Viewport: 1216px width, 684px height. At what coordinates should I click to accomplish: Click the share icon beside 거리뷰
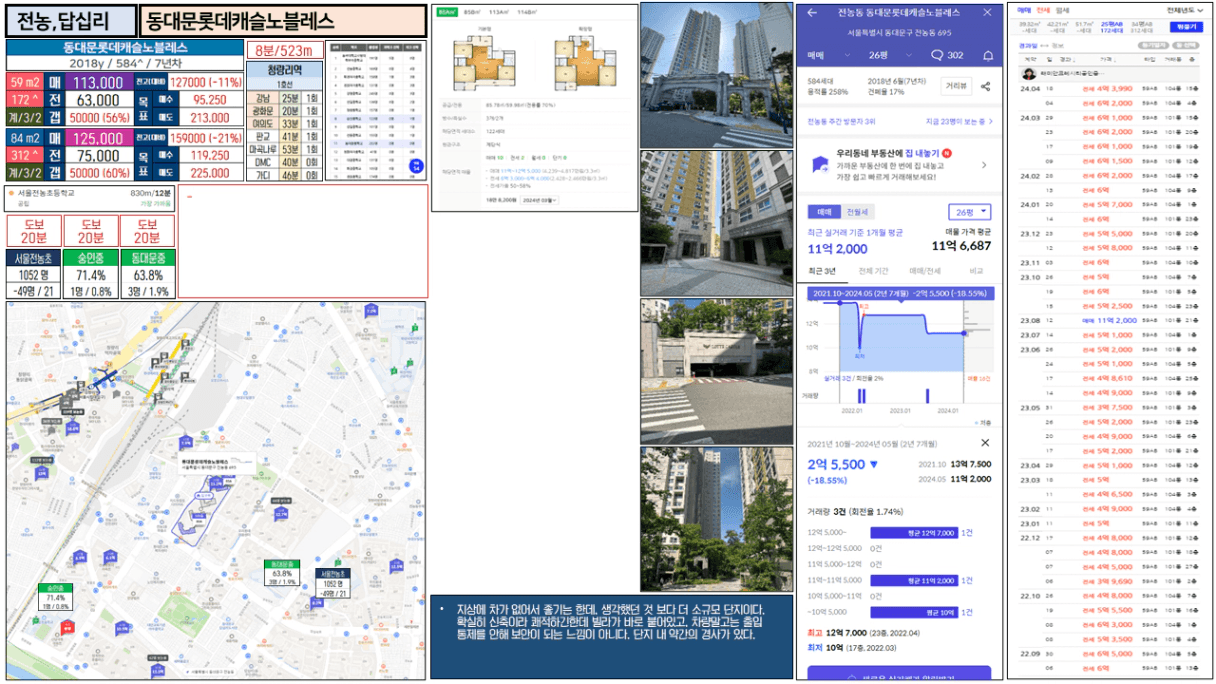985,87
